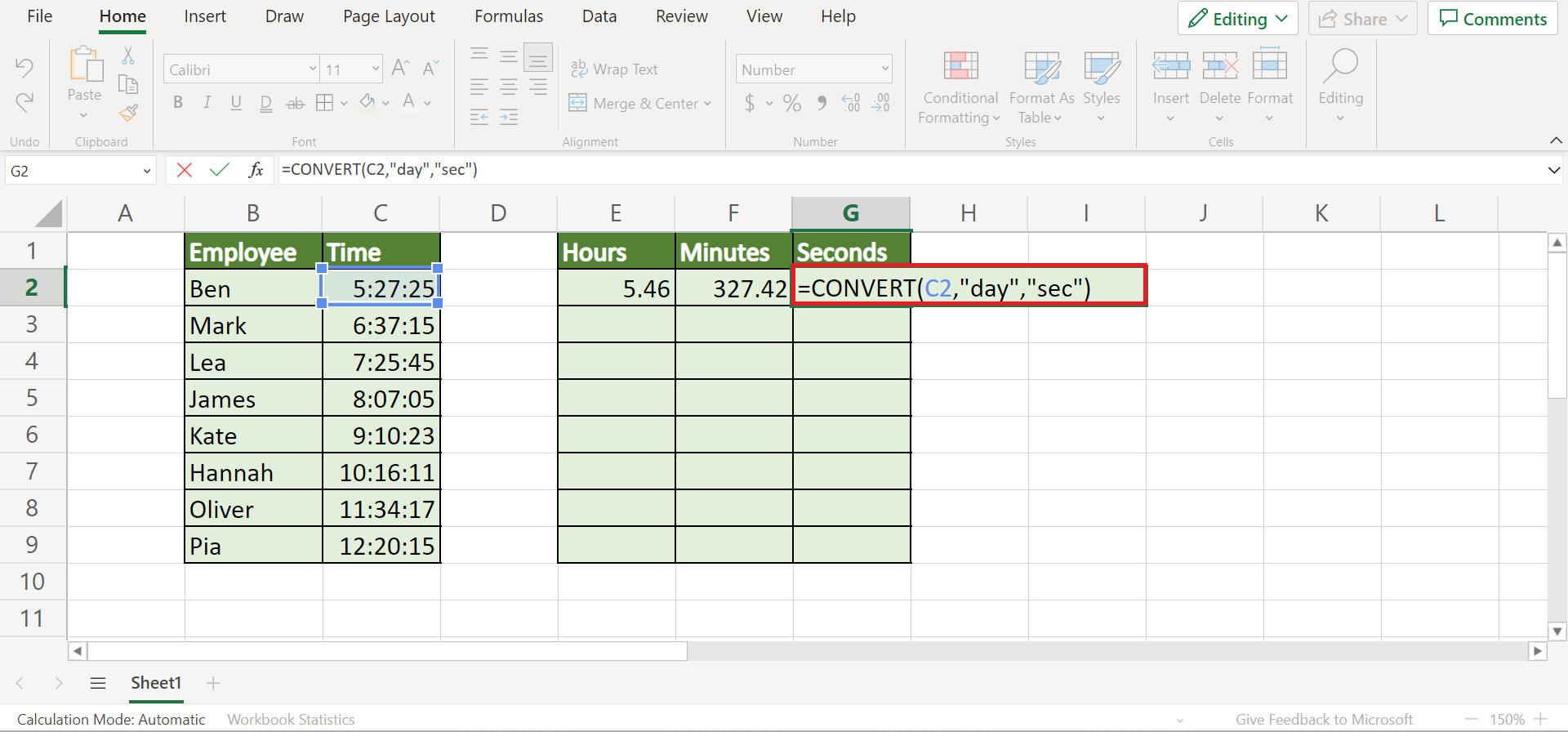Open cell Styles gallery
Screen dimensions: 1568x732
click(x=1102, y=87)
